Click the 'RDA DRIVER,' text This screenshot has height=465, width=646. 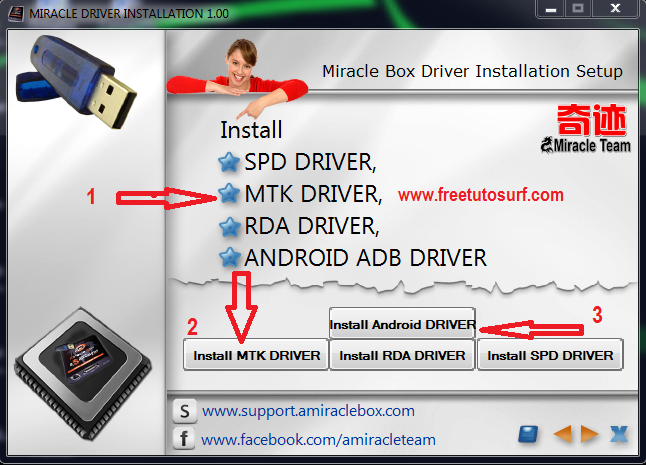pos(311,226)
